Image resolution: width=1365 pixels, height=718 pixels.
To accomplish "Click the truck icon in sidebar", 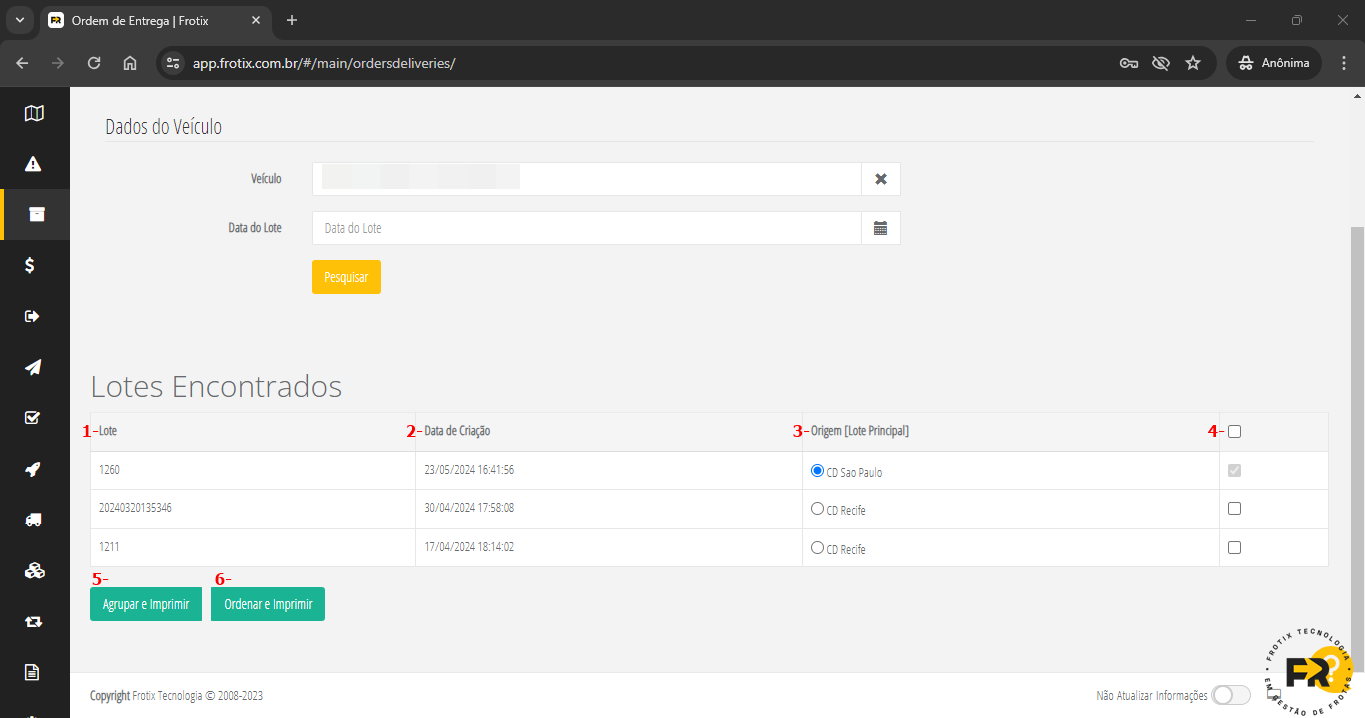I will [x=34, y=520].
